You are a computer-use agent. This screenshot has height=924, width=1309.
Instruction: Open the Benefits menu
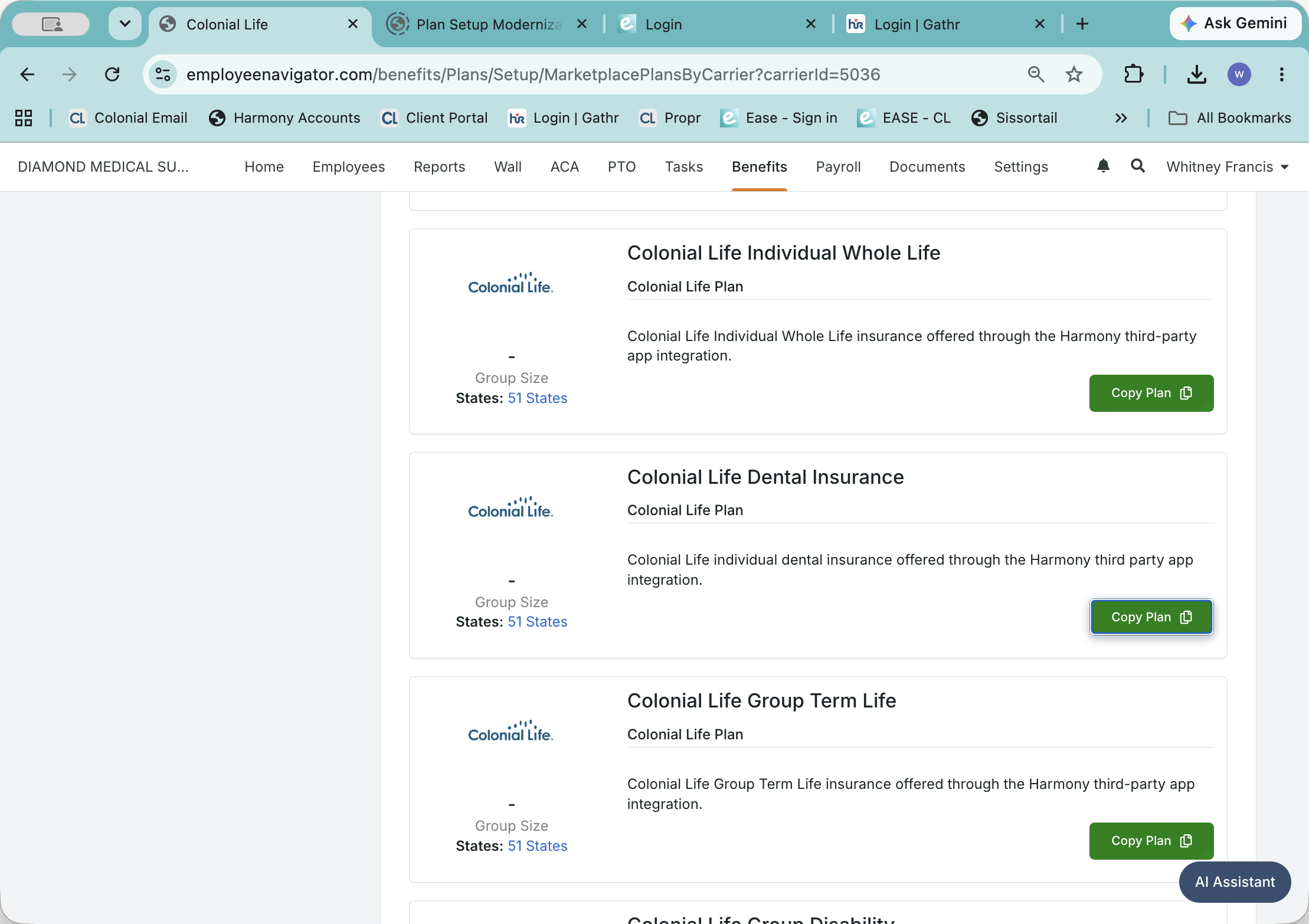point(760,167)
